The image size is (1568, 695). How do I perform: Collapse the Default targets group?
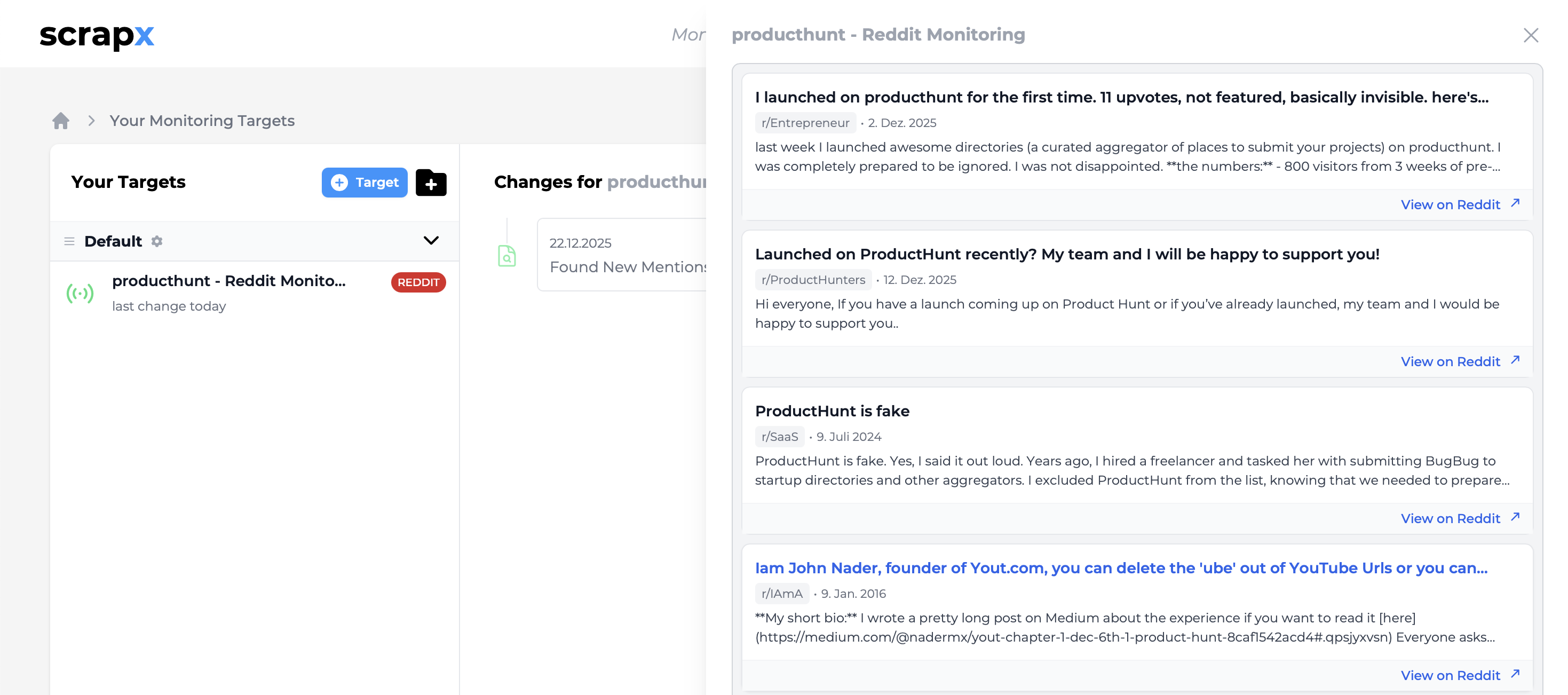click(x=432, y=241)
